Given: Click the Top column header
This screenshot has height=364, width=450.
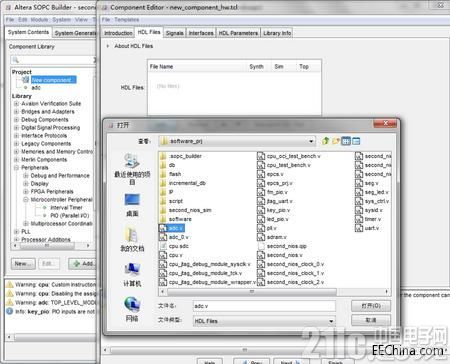Looking at the screenshot, I should [x=304, y=67].
